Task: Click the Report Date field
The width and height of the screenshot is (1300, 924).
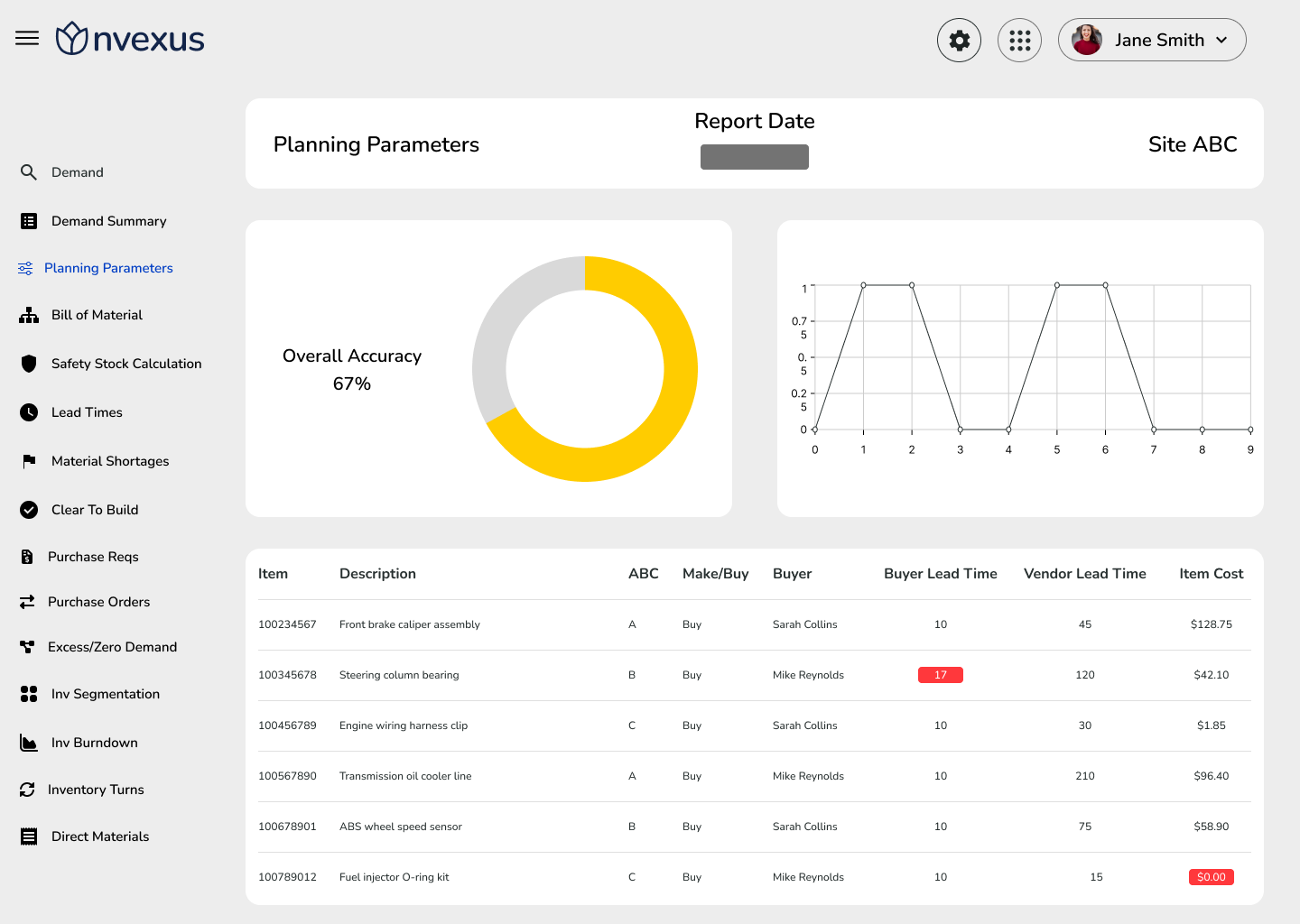Action: pyautogui.click(x=755, y=157)
